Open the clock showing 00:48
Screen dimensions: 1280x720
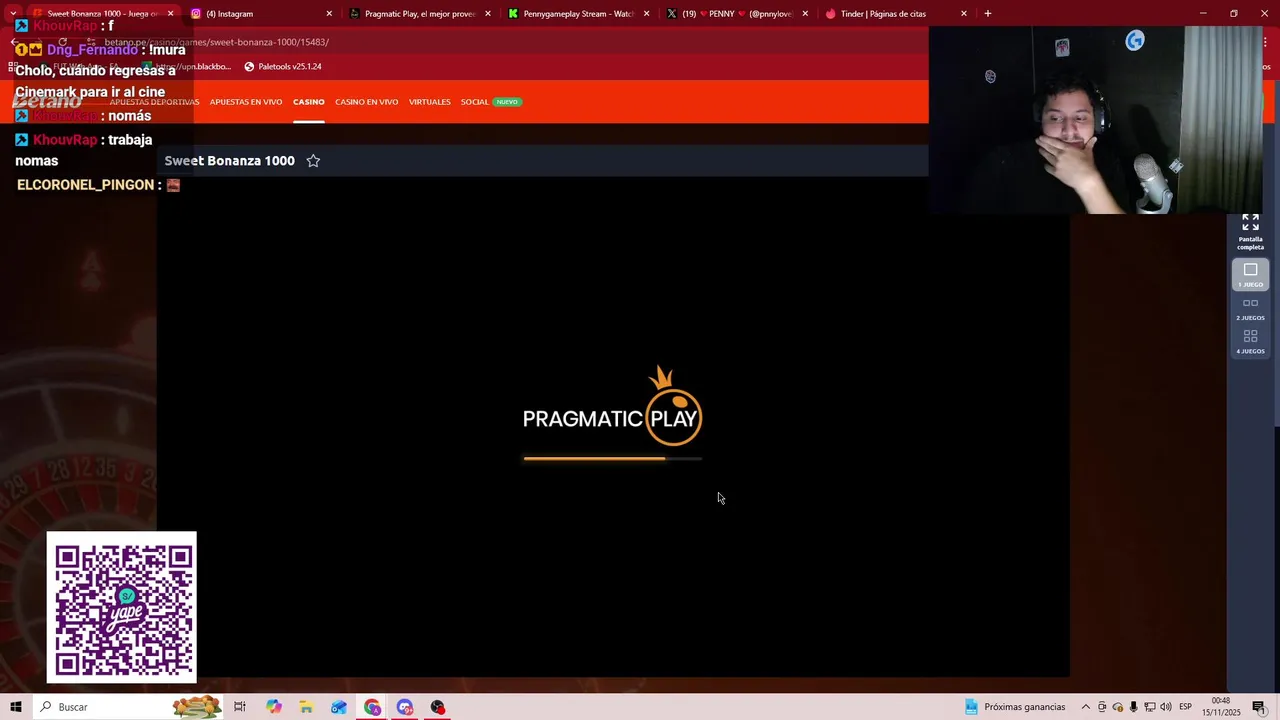click(x=1222, y=707)
